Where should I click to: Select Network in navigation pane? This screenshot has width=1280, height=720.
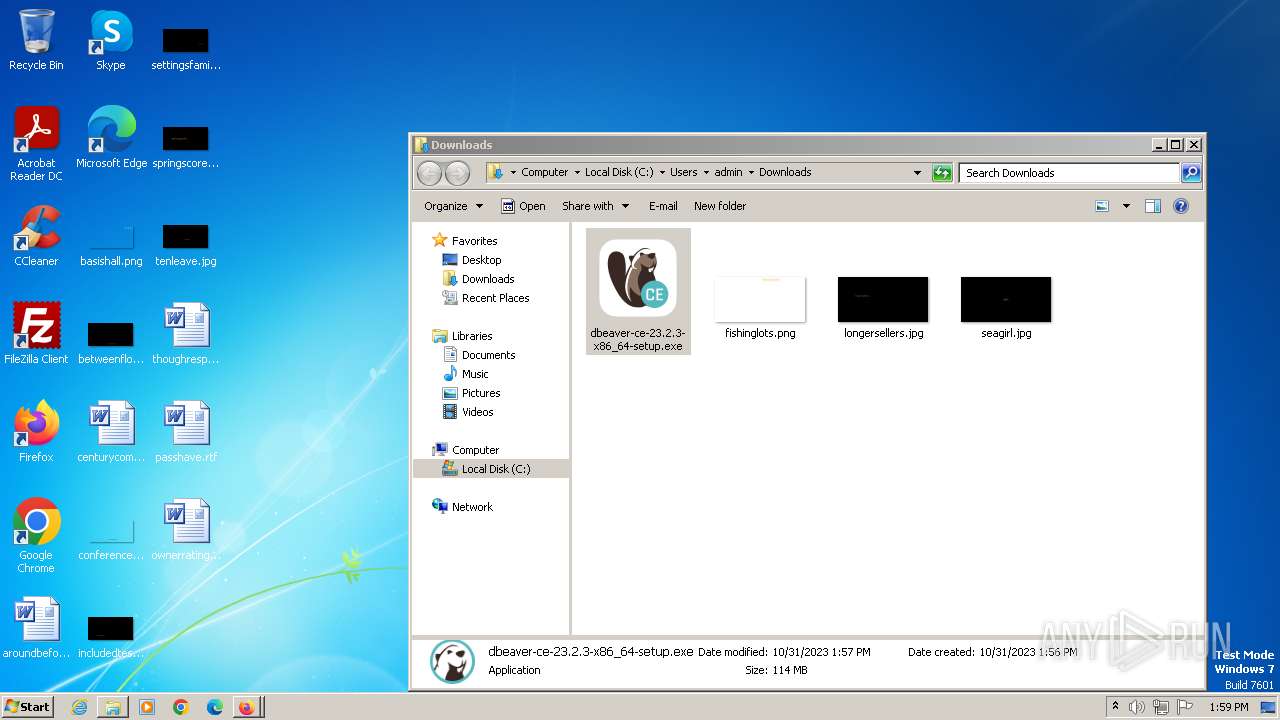point(472,507)
